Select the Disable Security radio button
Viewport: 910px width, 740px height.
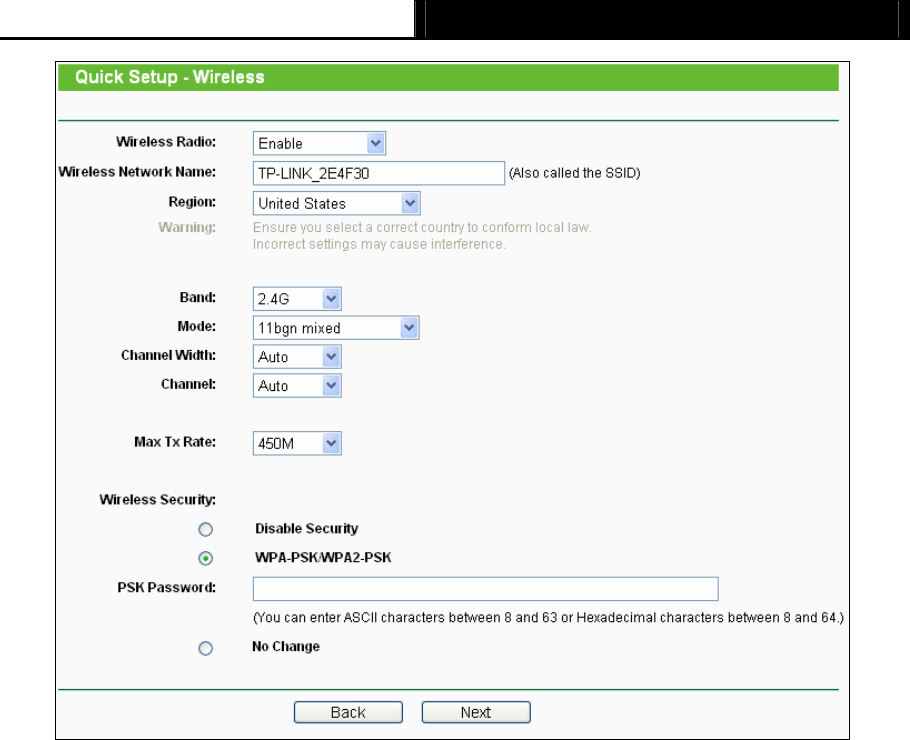click(x=205, y=529)
